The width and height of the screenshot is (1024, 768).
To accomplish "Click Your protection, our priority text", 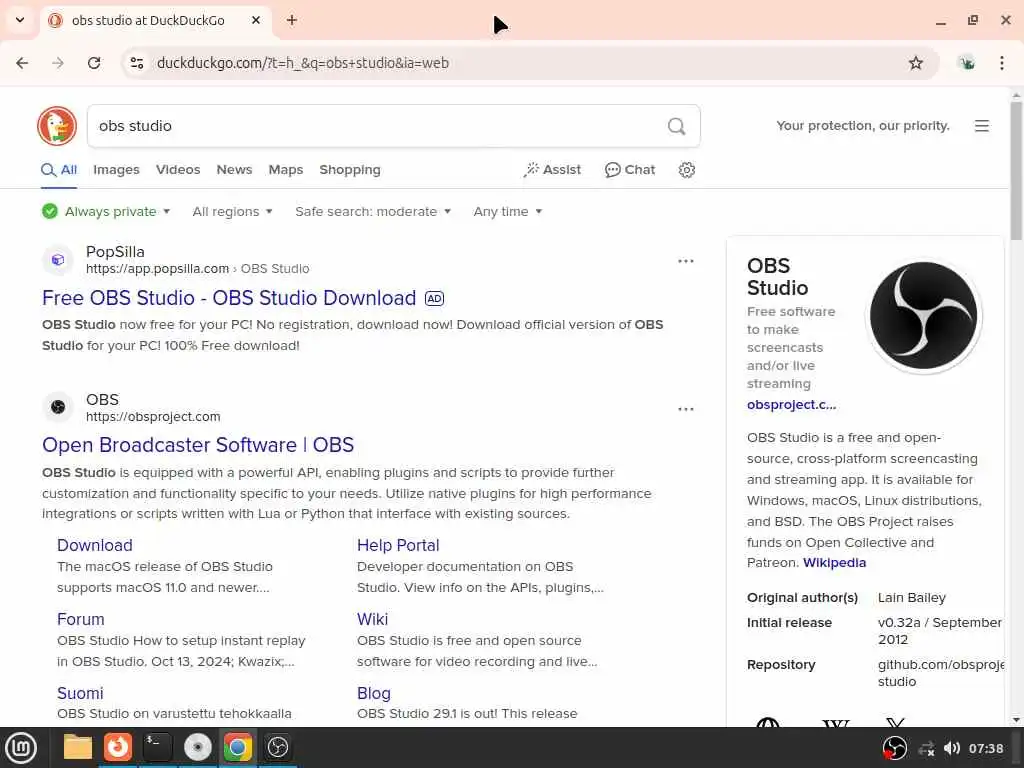I will coord(863,126).
